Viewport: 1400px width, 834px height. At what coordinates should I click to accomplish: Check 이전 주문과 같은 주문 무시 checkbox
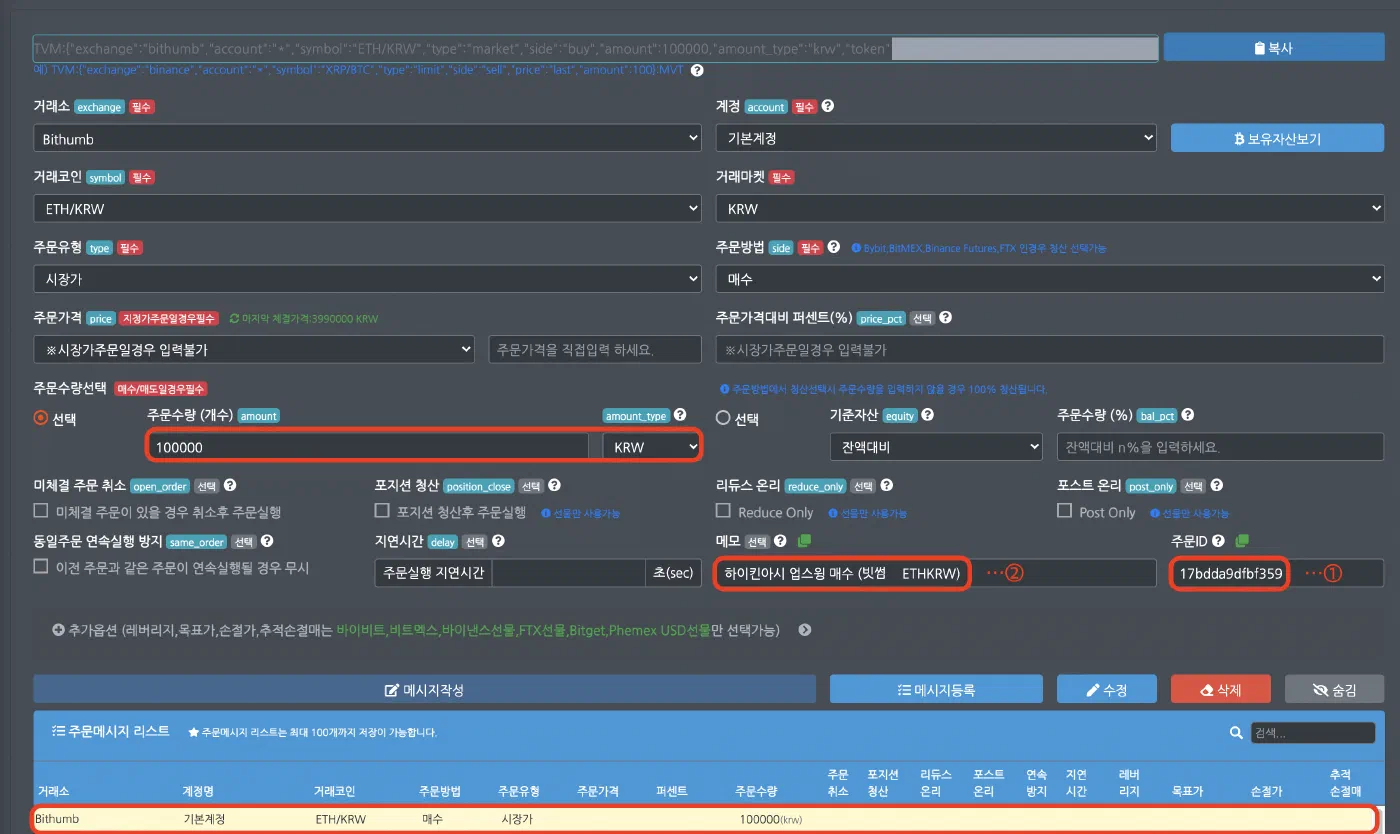(x=41, y=566)
